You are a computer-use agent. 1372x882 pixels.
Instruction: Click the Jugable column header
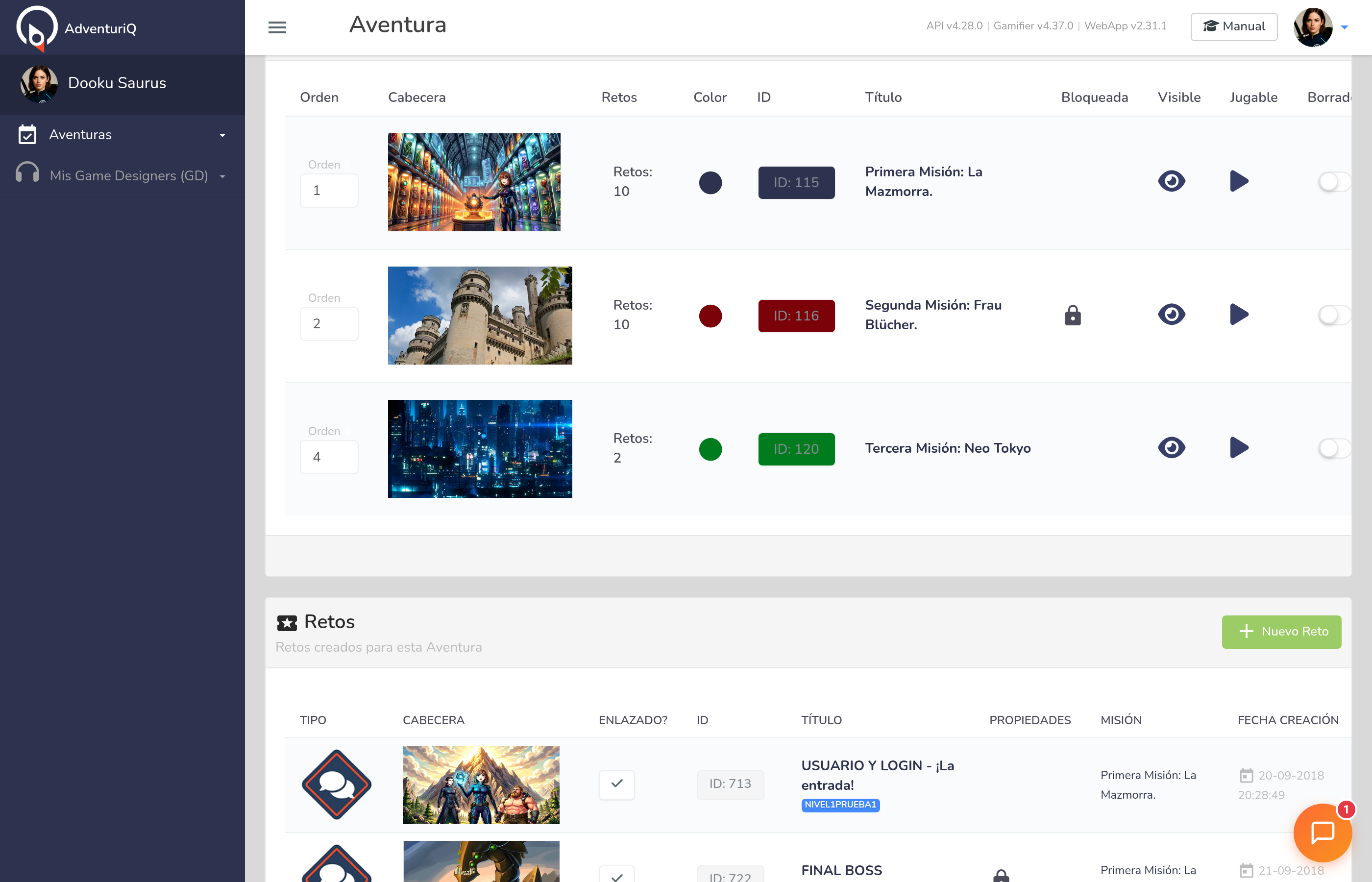(1253, 98)
